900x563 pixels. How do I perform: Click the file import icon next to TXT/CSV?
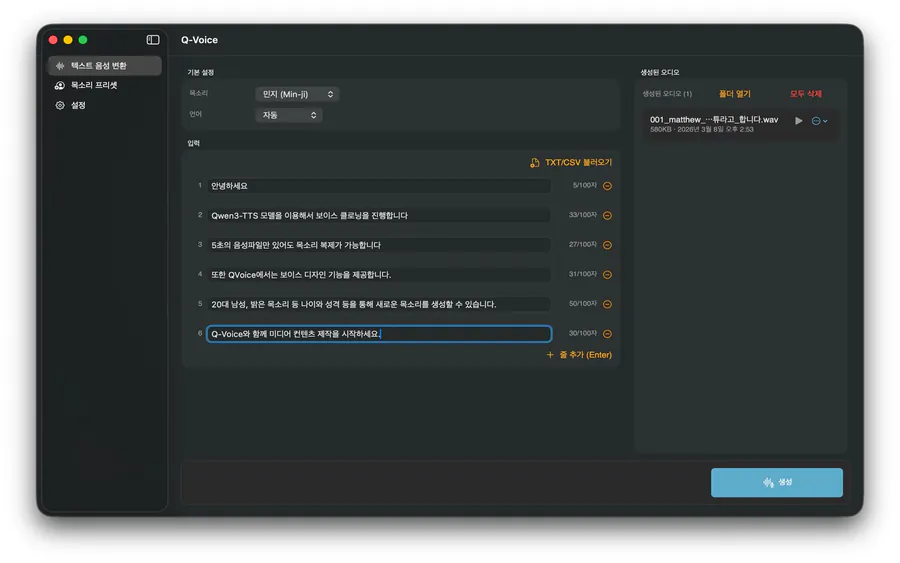tap(534, 162)
